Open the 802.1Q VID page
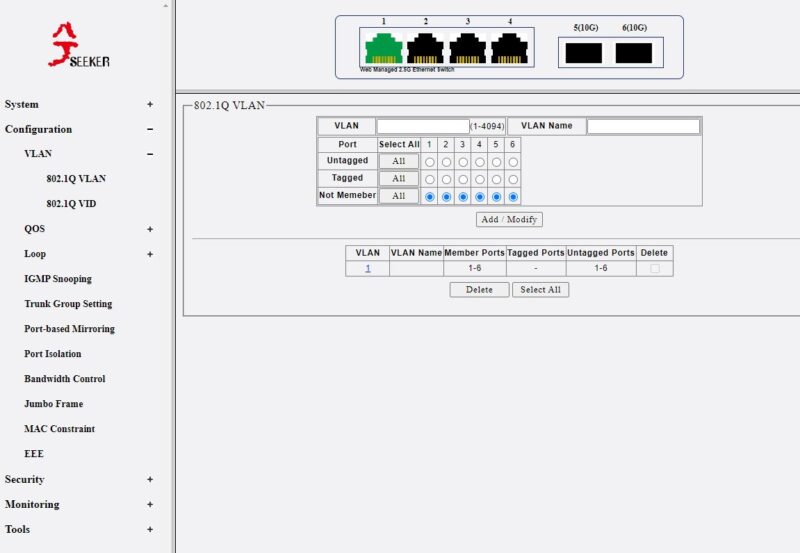The width and height of the screenshot is (800, 553). tap(71, 204)
